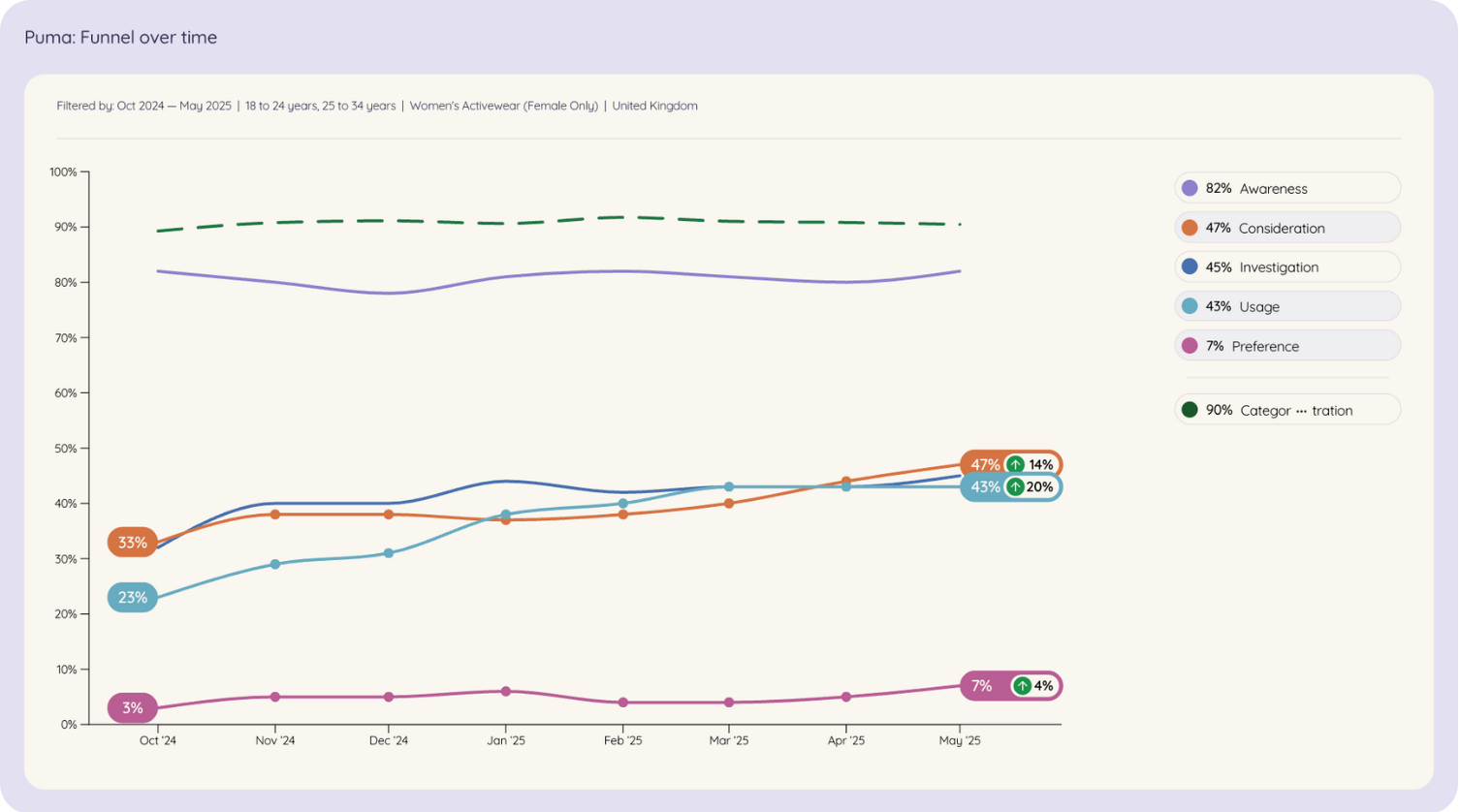The image size is (1460, 812).
Task: Click Preference data point at Jan '25
Action: [506, 692]
